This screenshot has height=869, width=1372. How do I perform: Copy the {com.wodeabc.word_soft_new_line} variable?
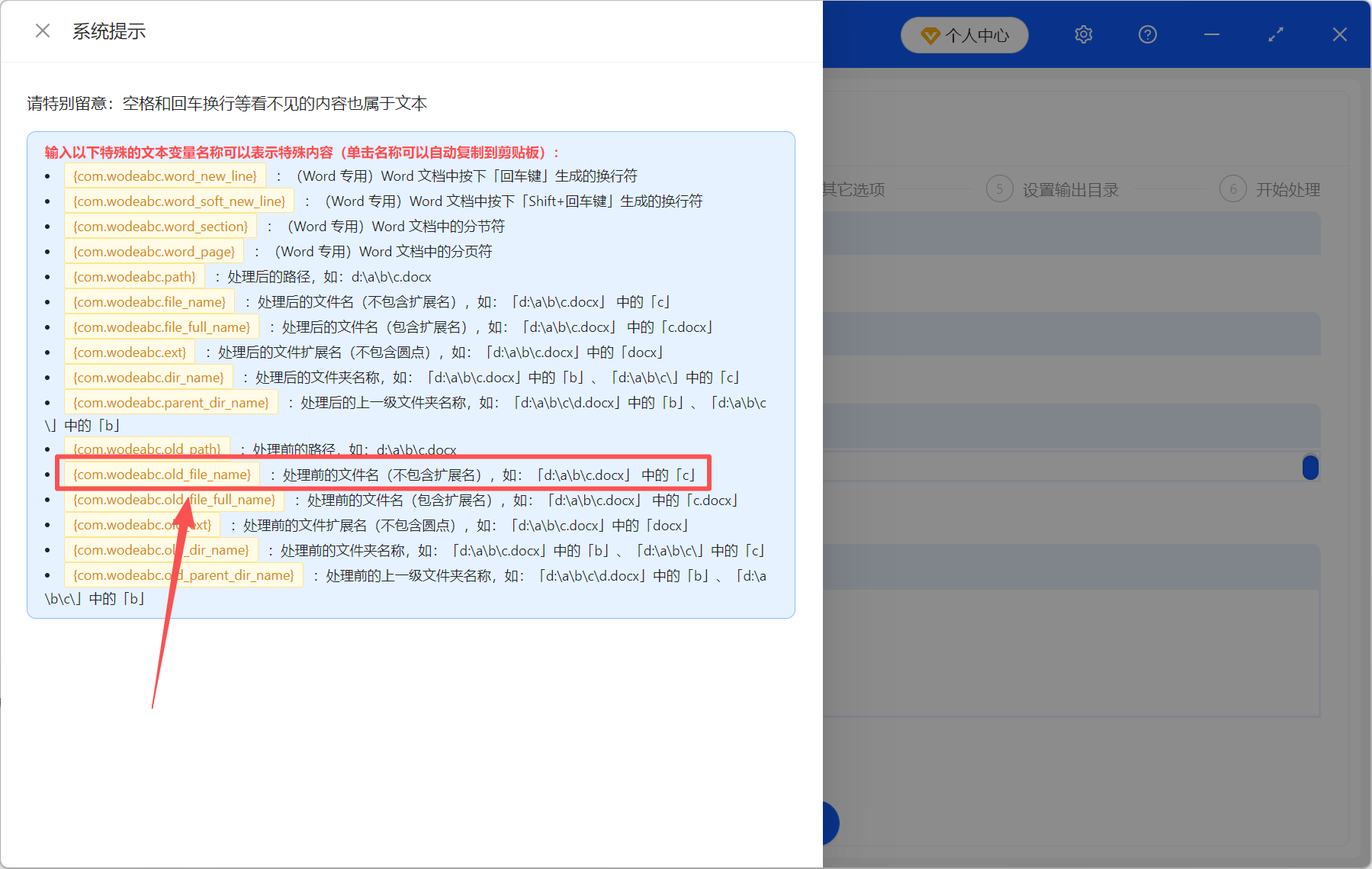tap(178, 201)
